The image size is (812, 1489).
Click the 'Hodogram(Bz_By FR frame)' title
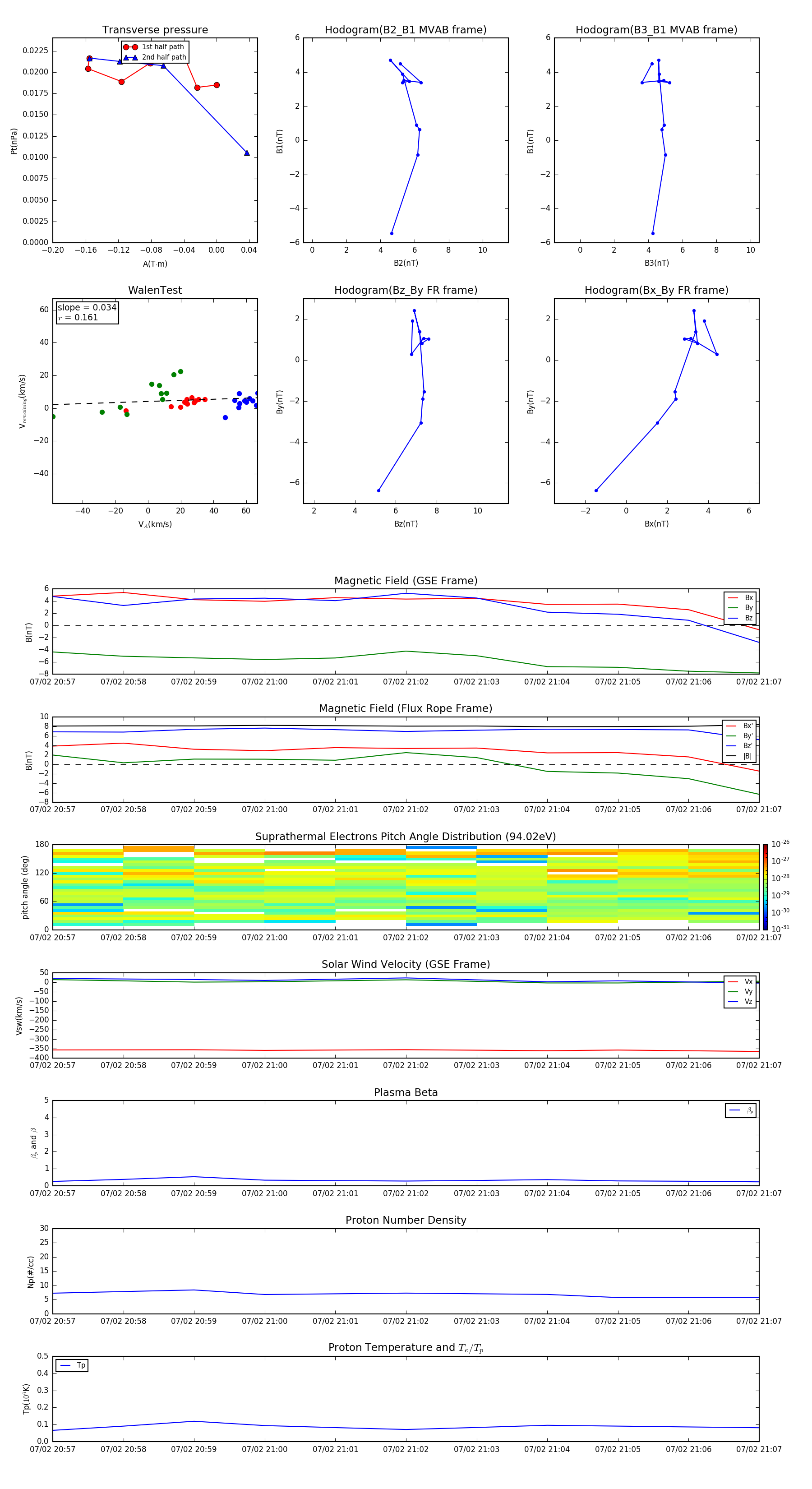[406, 290]
